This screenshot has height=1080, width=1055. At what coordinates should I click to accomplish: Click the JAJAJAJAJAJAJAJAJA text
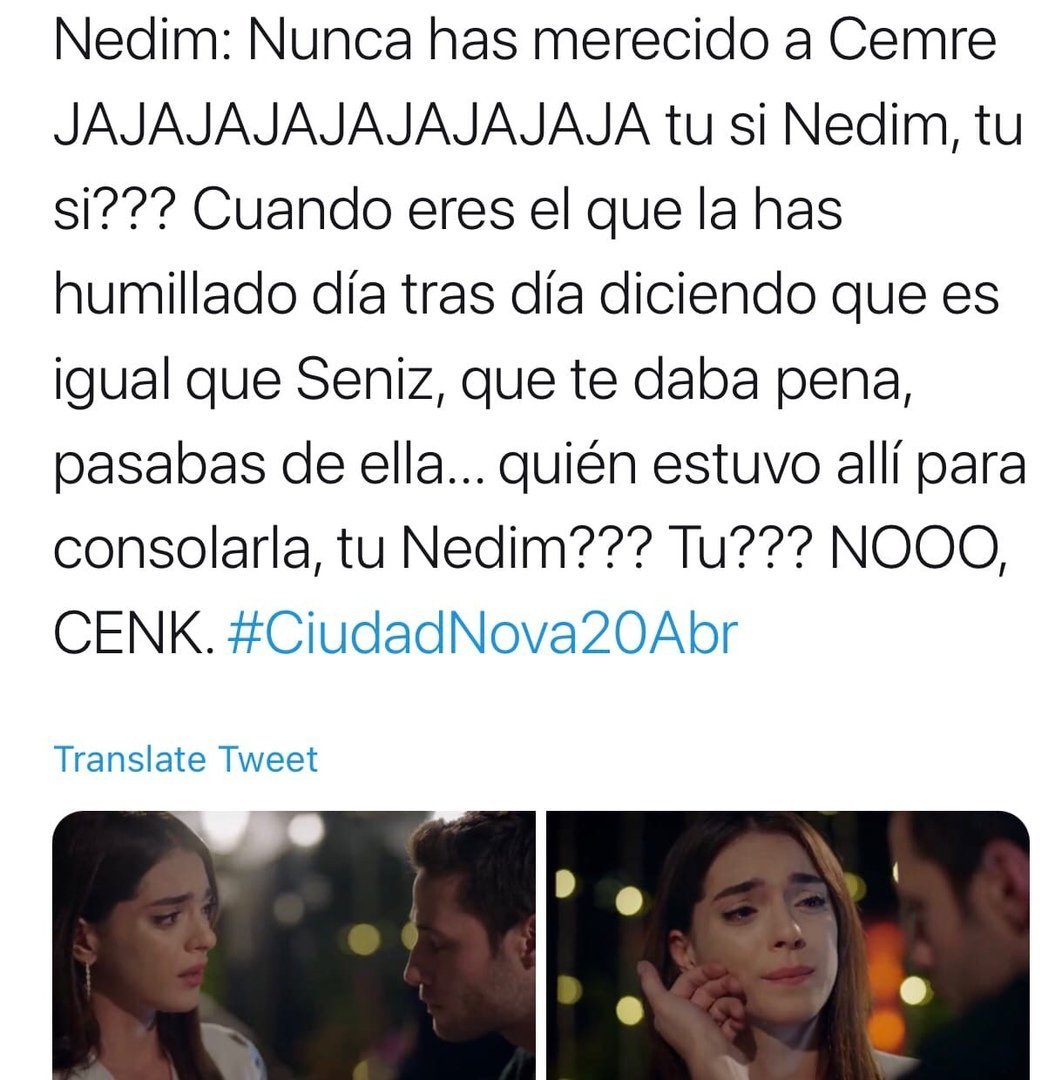click(351, 126)
